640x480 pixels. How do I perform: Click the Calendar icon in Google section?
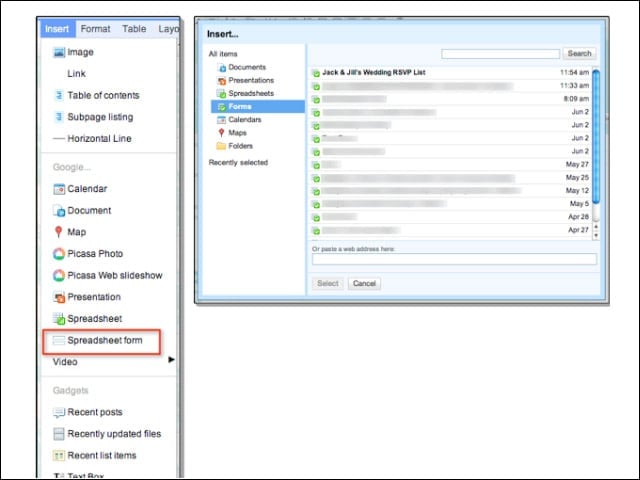[x=59, y=189]
